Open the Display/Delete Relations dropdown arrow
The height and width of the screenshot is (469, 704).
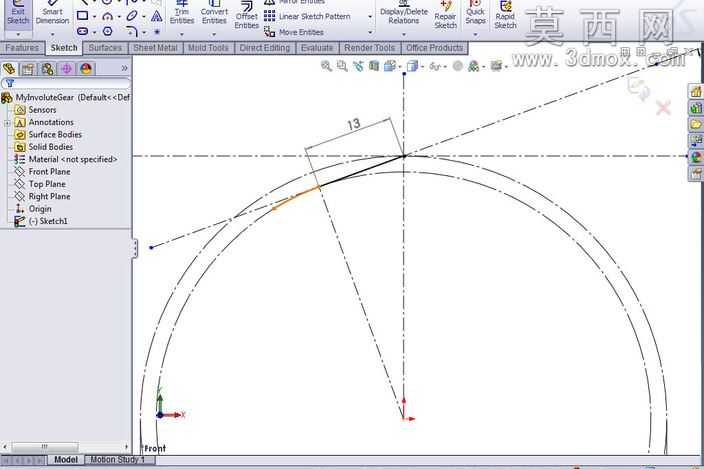pyautogui.click(x=404, y=34)
